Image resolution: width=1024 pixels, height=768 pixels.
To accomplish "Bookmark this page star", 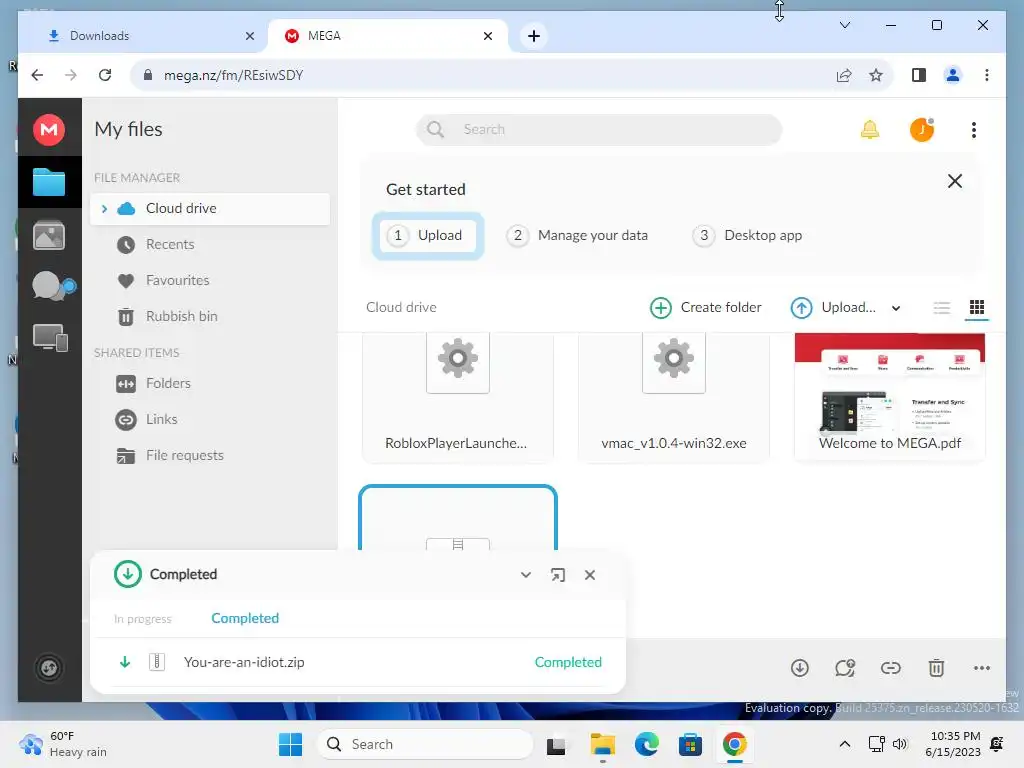I will click(x=876, y=75).
